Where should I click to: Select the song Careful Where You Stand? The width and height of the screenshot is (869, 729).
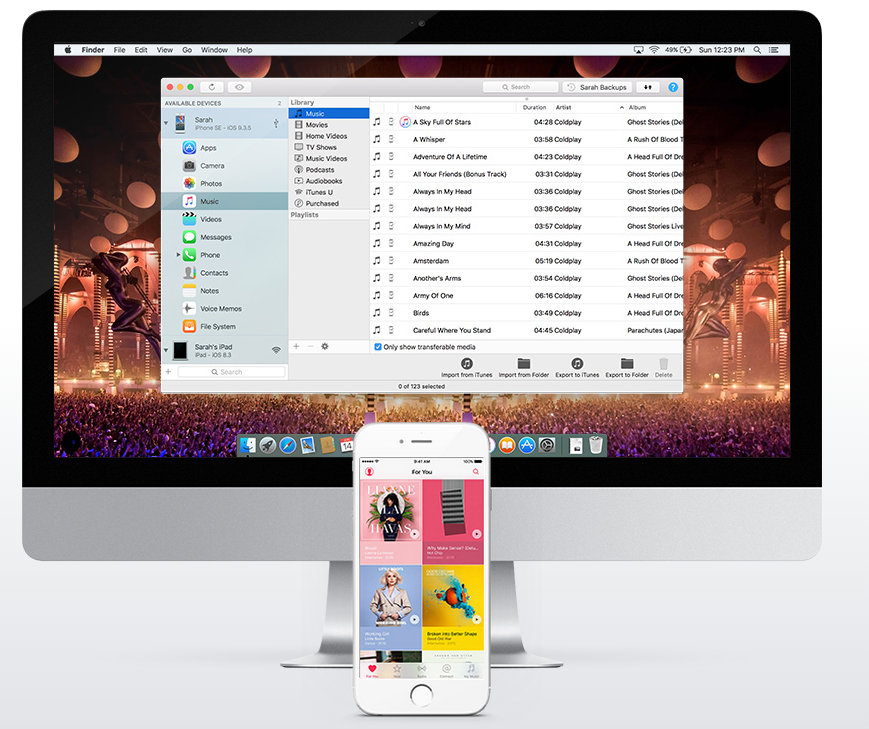point(526,330)
